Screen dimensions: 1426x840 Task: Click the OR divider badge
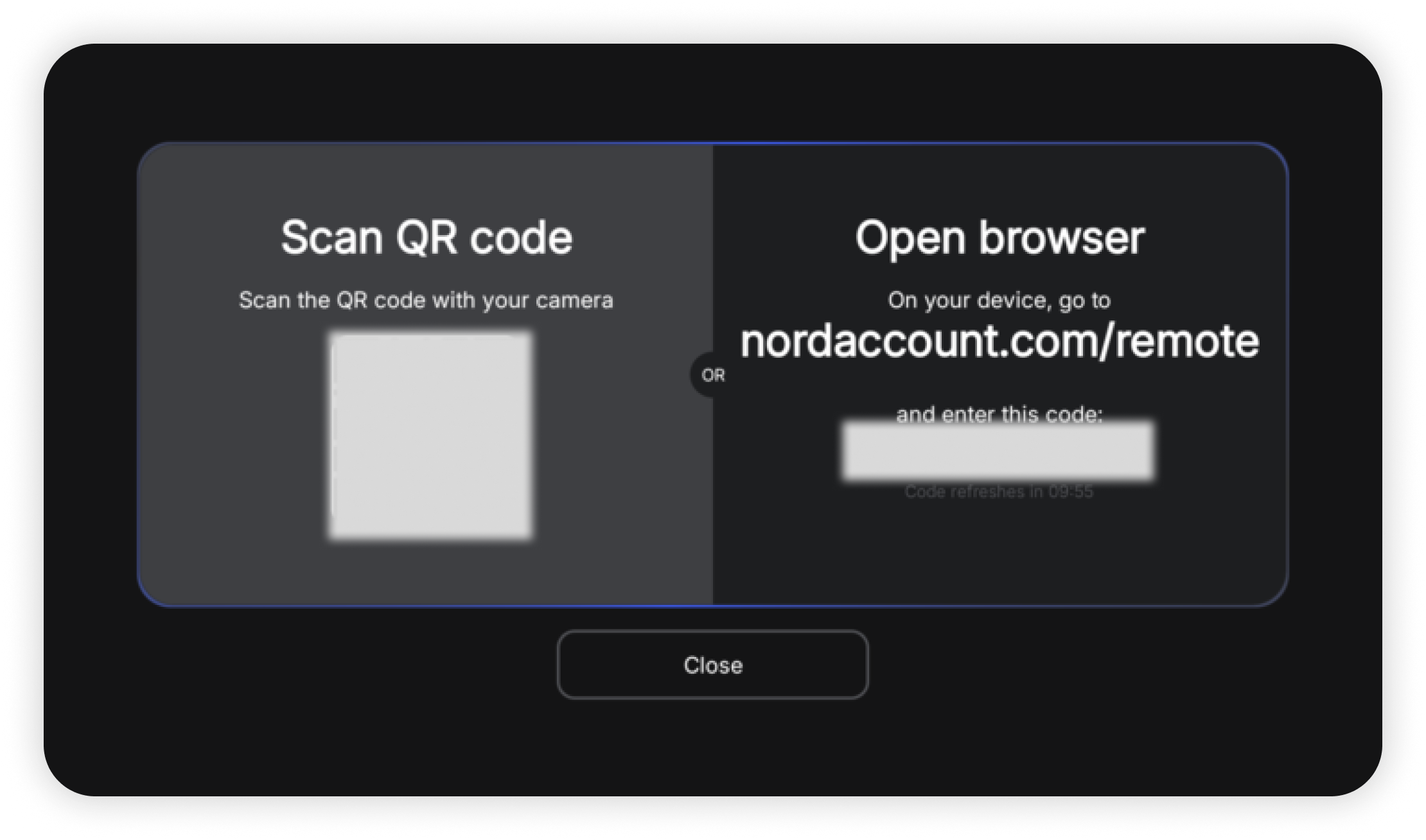[x=712, y=375]
